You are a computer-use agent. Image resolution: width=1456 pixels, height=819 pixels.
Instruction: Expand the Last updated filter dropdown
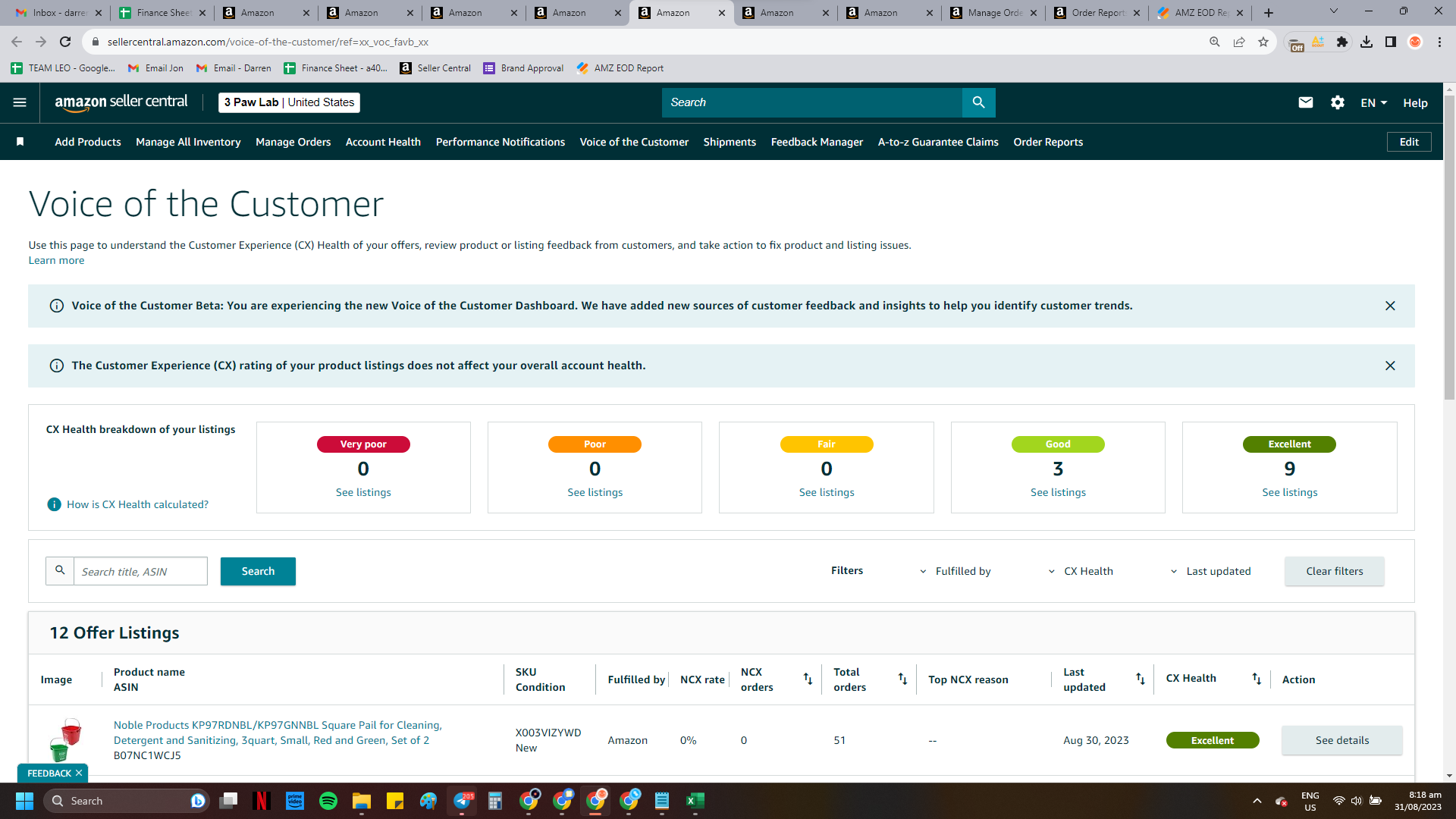click(1210, 571)
